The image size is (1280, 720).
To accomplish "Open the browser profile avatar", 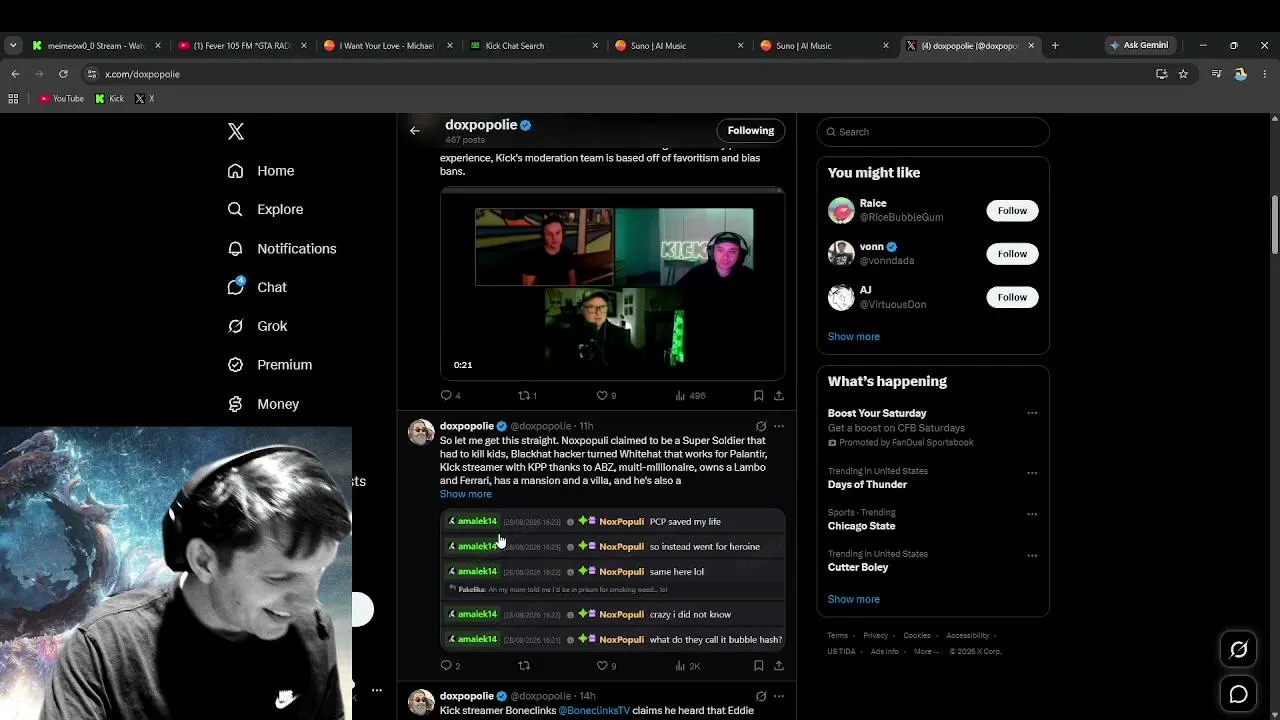I will tap(1240, 74).
